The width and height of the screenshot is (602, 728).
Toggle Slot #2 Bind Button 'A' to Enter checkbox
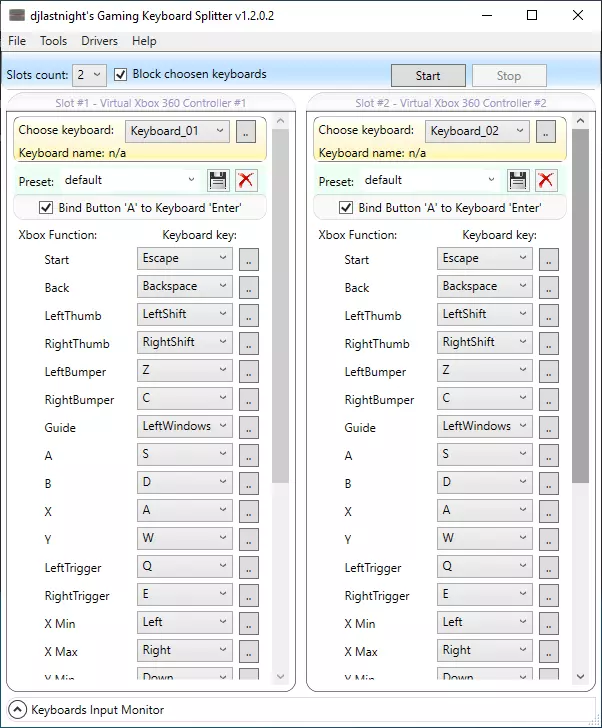[x=346, y=208]
